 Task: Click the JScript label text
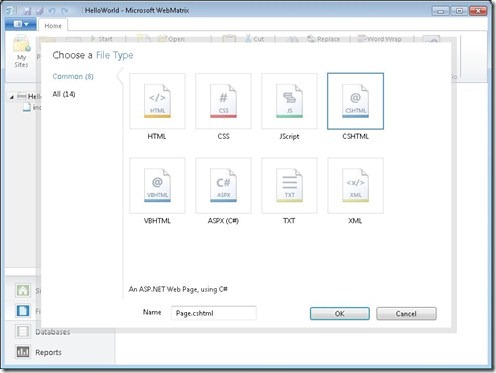click(x=289, y=136)
